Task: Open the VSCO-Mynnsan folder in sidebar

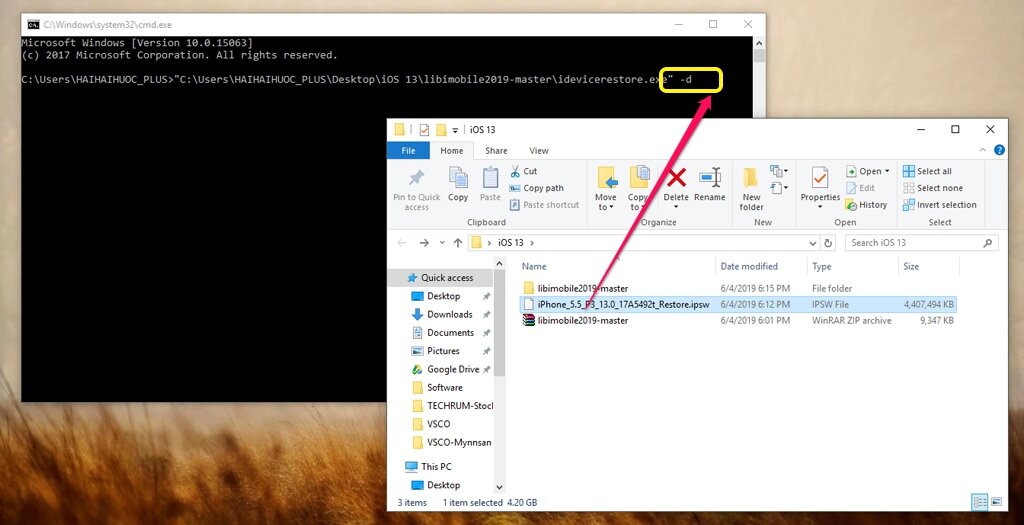Action: 458,442
